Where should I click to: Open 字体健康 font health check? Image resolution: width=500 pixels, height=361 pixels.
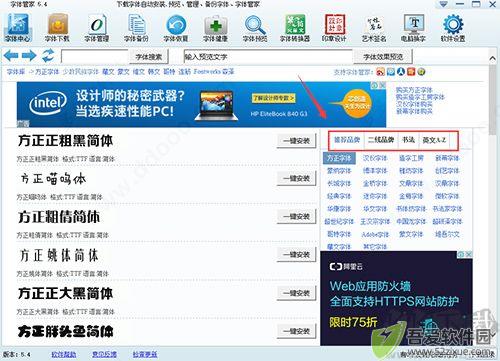pyautogui.click(x=215, y=28)
